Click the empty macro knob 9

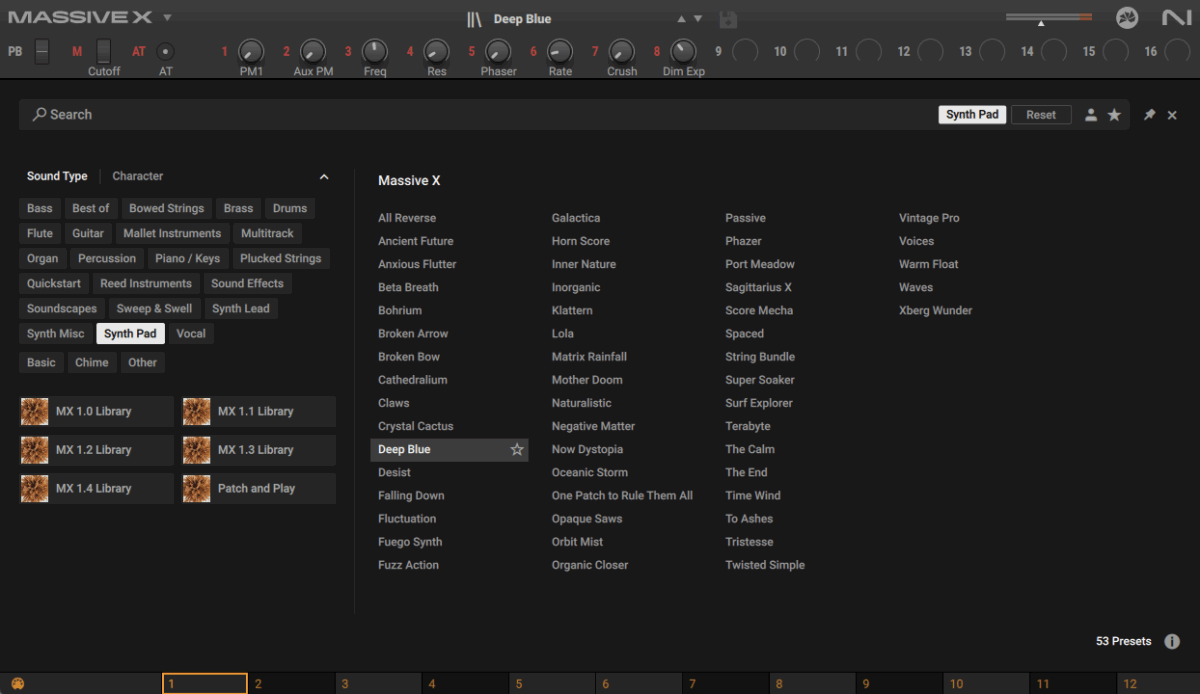pyautogui.click(x=745, y=51)
